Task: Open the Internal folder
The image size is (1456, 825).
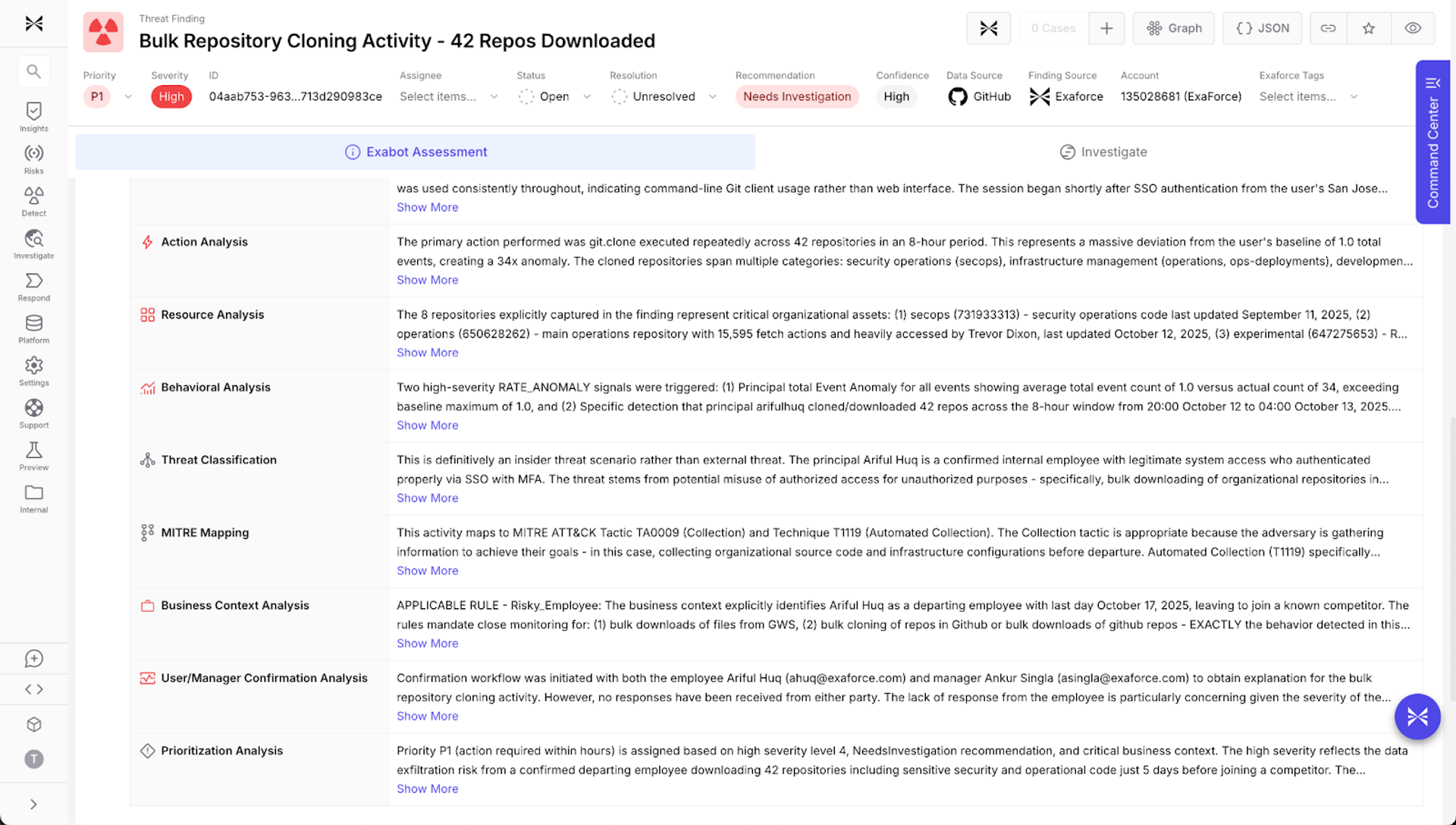Action: tap(33, 499)
